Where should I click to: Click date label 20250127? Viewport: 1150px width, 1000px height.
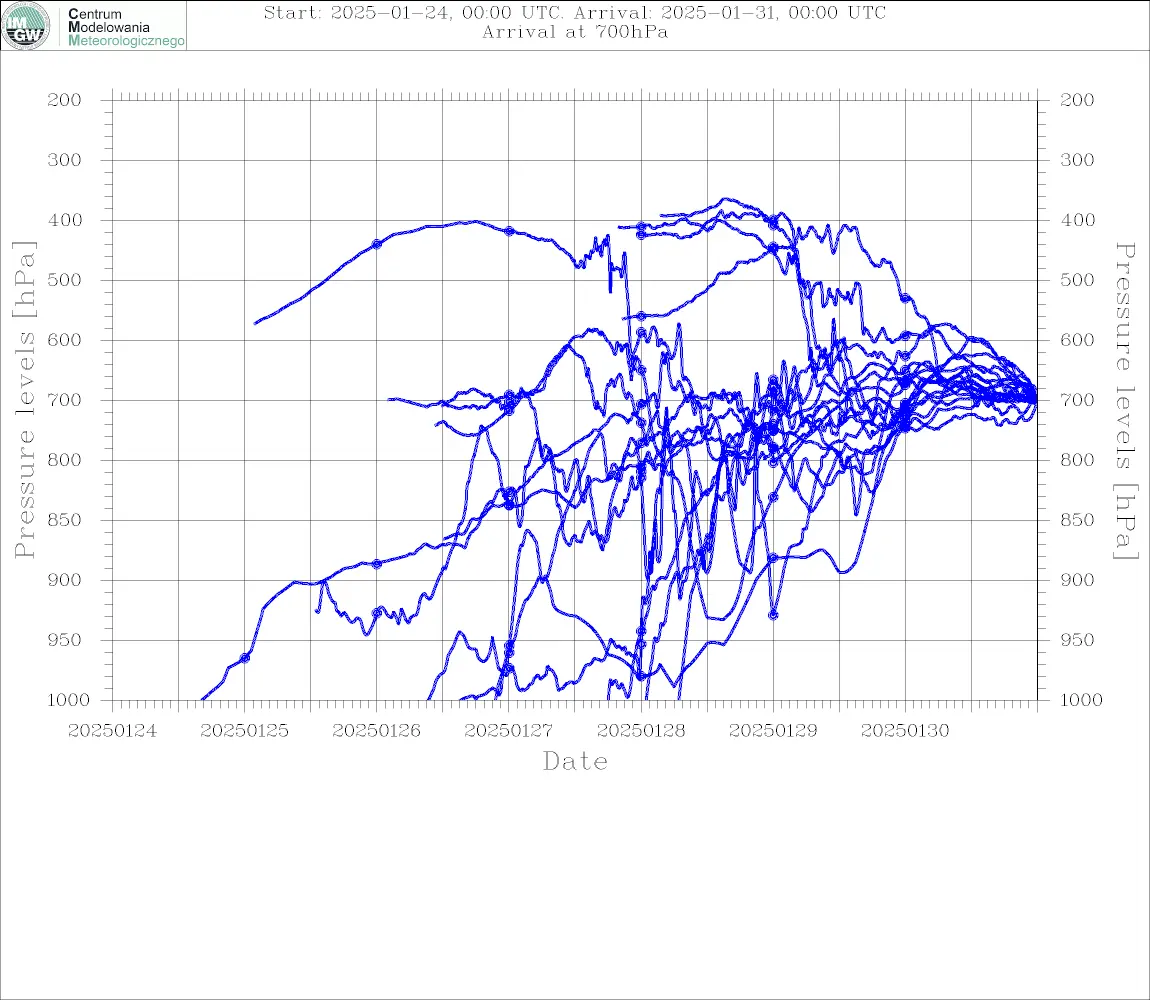tap(508, 731)
